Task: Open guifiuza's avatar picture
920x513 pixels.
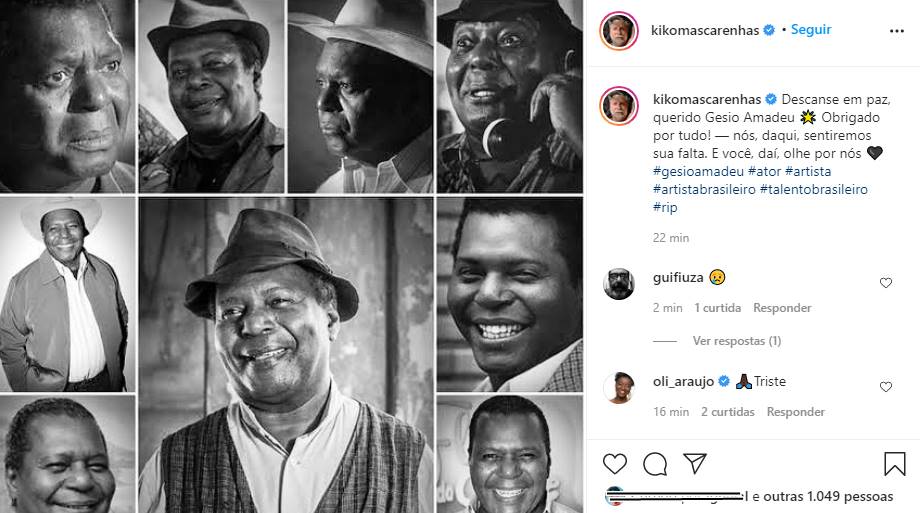Action: [619, 284]
